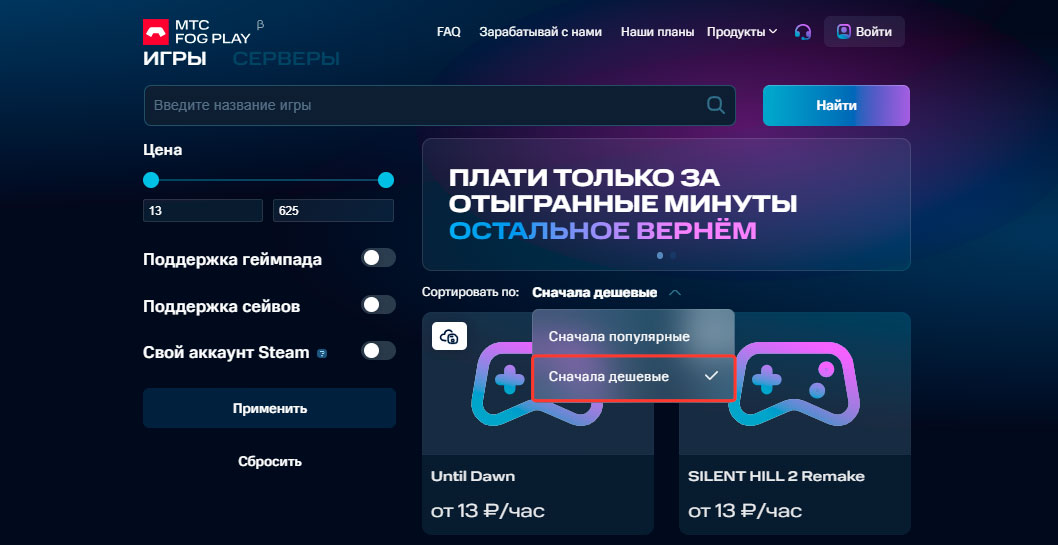Open the Until Dawn game card image
Viewport: 1058px width, 545px height.
(x=538, y=384)
